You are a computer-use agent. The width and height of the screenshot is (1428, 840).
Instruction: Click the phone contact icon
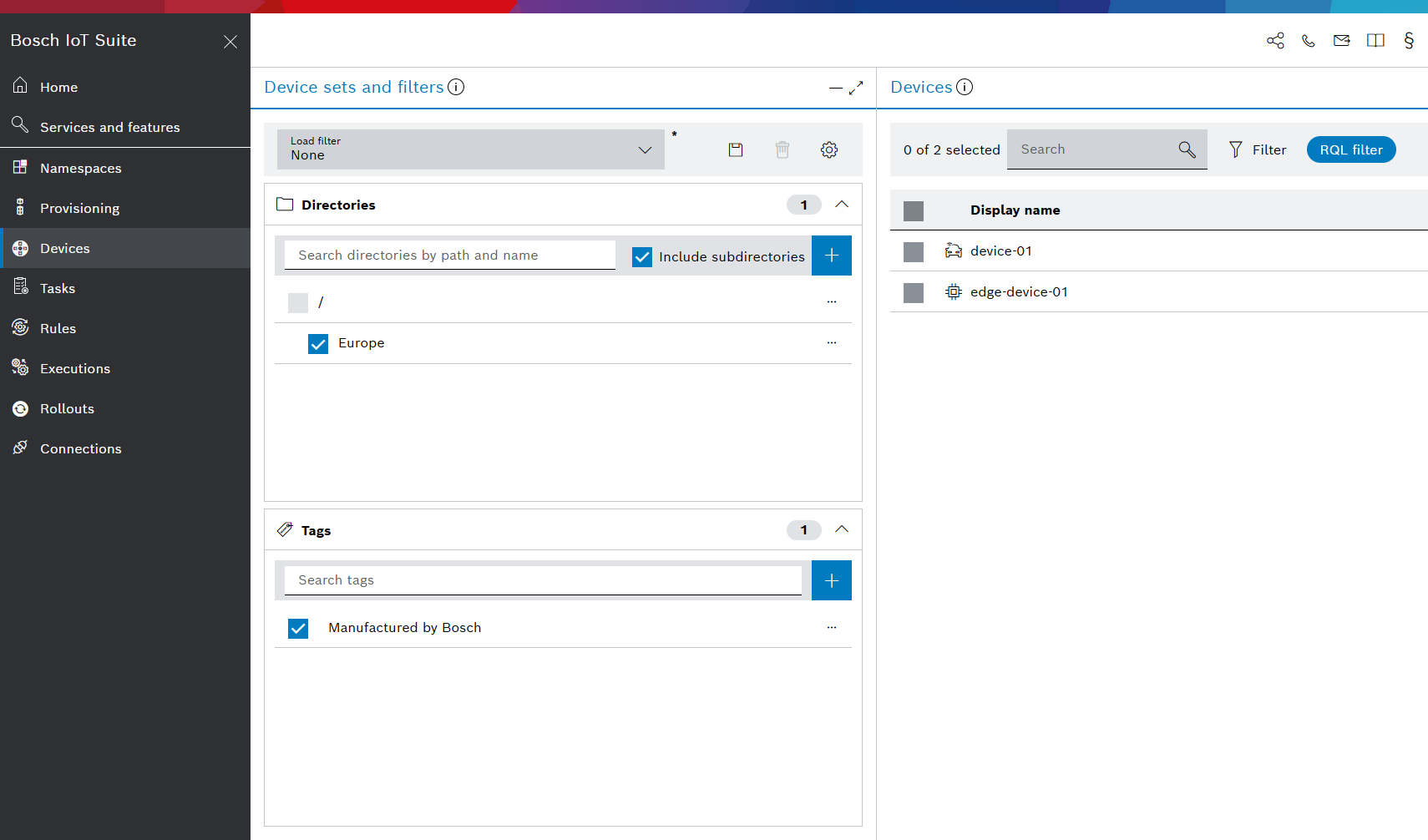pyautogui.click(x=1309, y=40)
